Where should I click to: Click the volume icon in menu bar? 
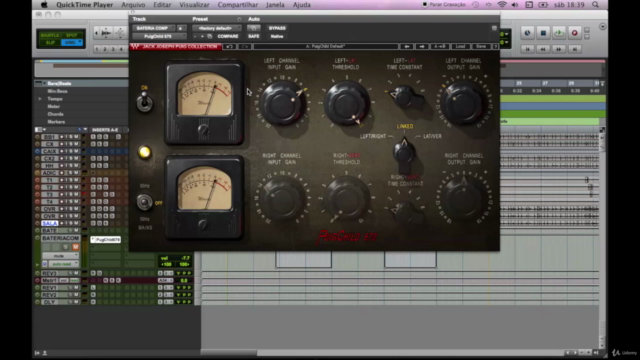pyautogui.click(x=515, y=4)
